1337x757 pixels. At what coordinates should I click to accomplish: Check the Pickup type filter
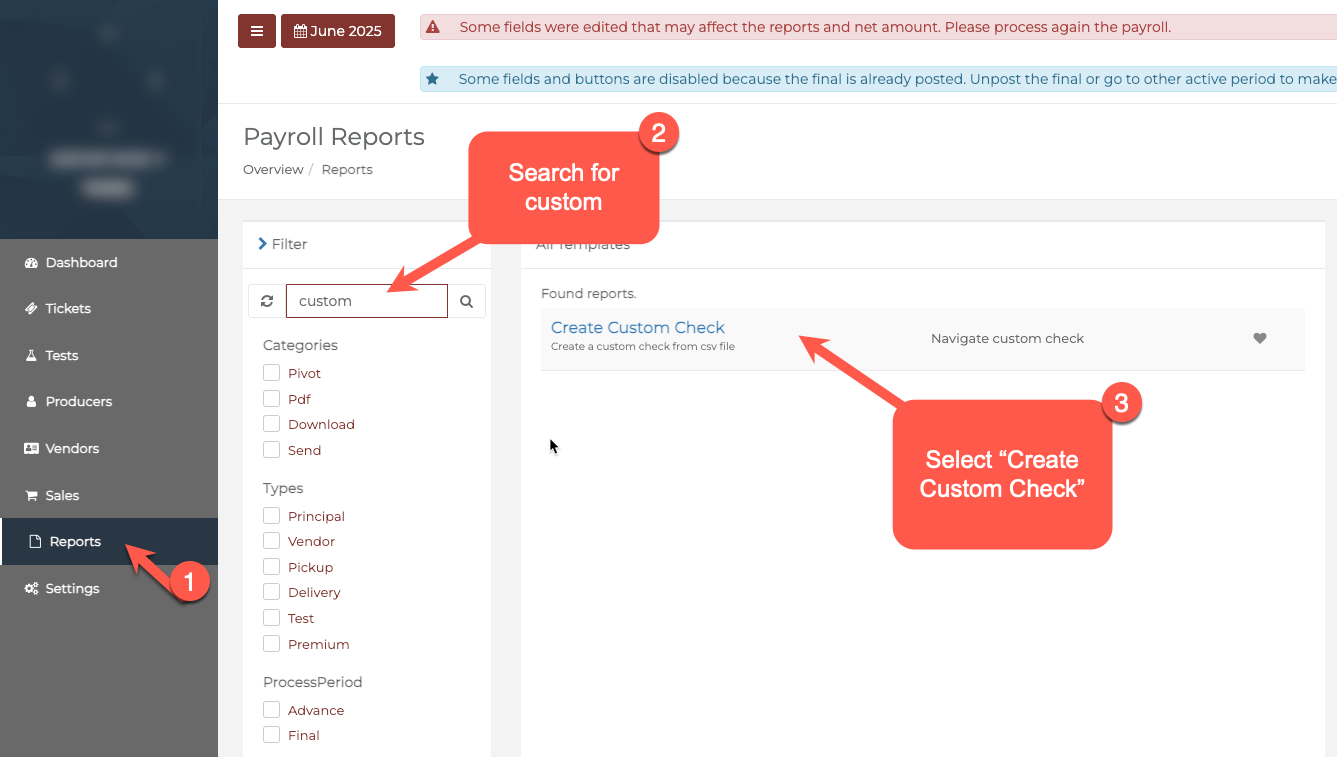[x=271, y=567]
